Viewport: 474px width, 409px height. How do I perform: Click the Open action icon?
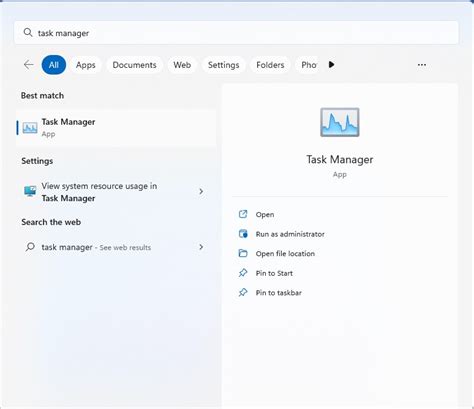(x=243, y=214)
